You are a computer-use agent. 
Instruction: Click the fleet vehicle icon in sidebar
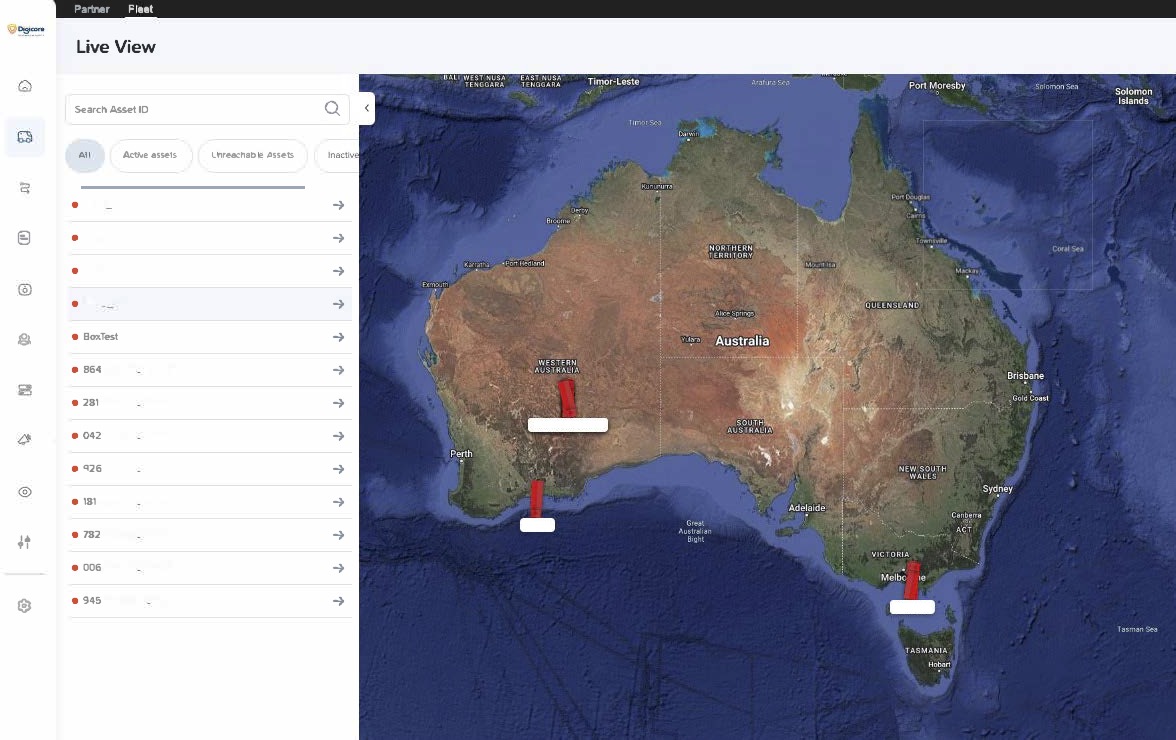pyautogui.click(x=25, y=137)
